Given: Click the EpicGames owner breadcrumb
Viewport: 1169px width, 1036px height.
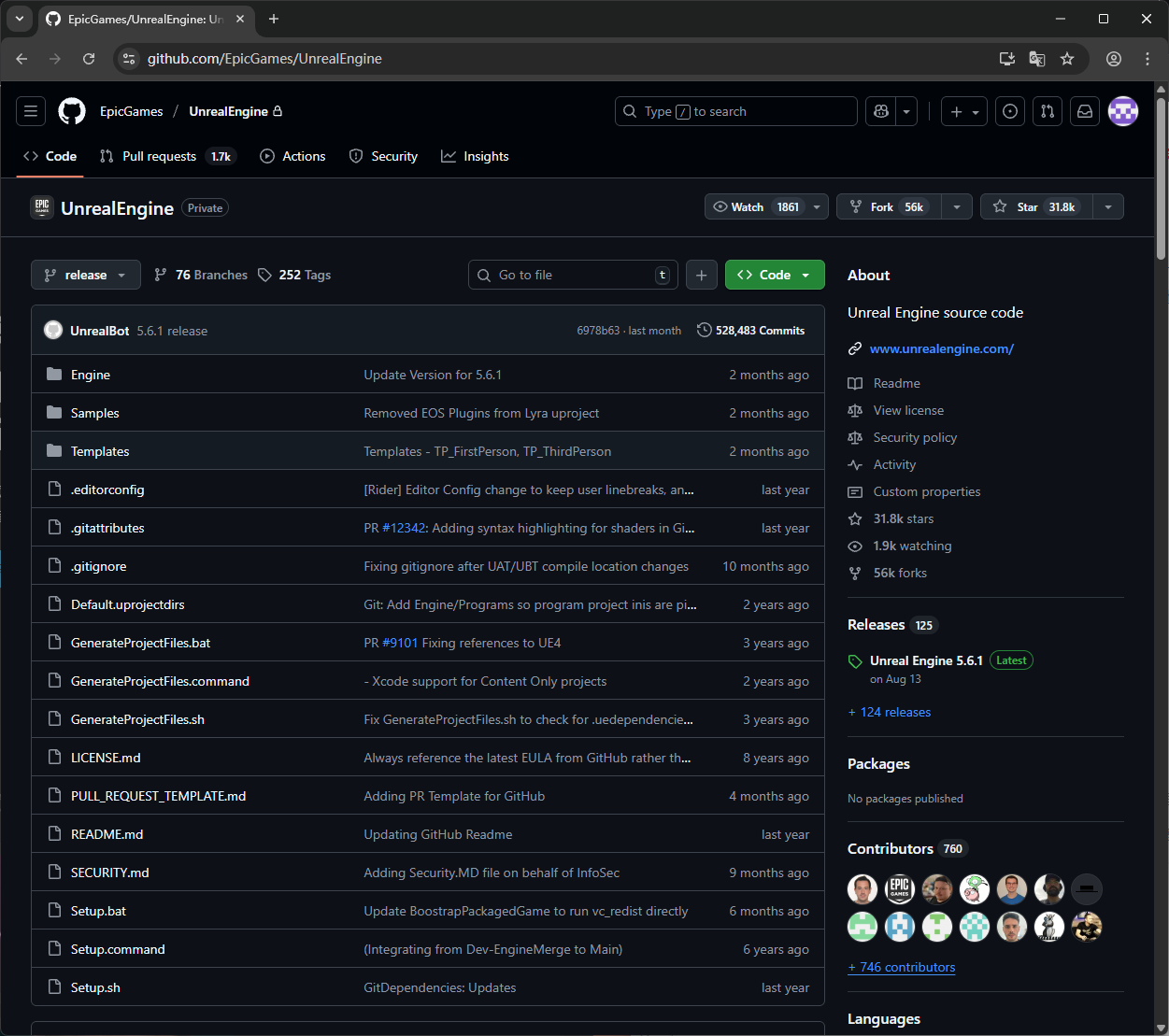Looking at the screenshot, I should coord(131,111).
